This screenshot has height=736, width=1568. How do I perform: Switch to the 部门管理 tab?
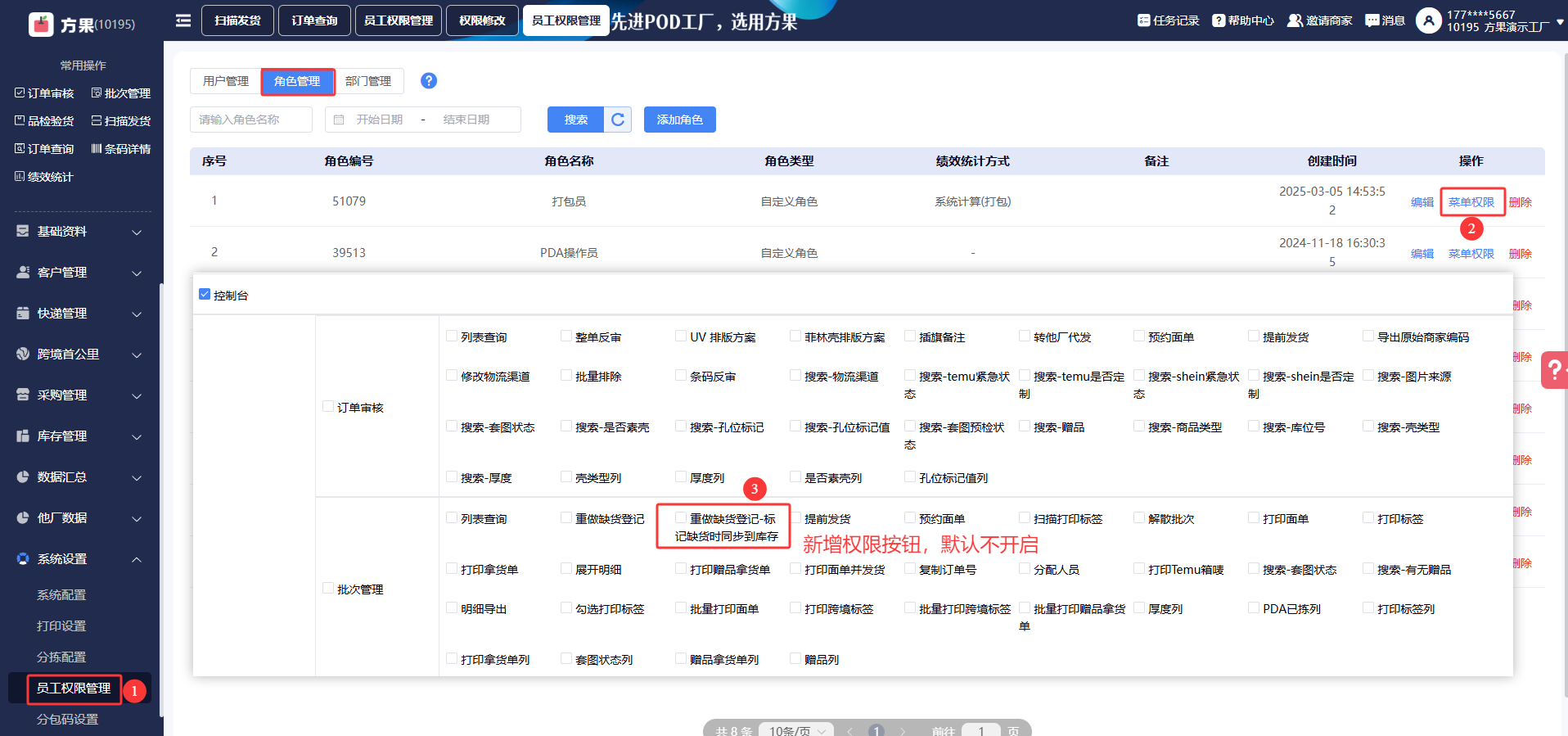[x=368, y=81]
